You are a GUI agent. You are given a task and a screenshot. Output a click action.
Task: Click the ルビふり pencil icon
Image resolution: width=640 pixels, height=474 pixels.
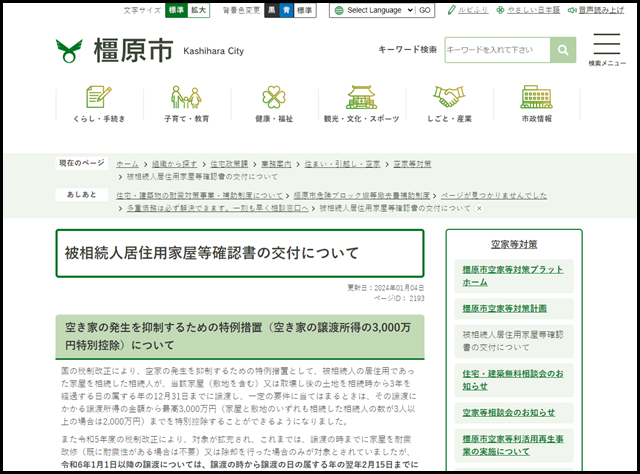451,10
